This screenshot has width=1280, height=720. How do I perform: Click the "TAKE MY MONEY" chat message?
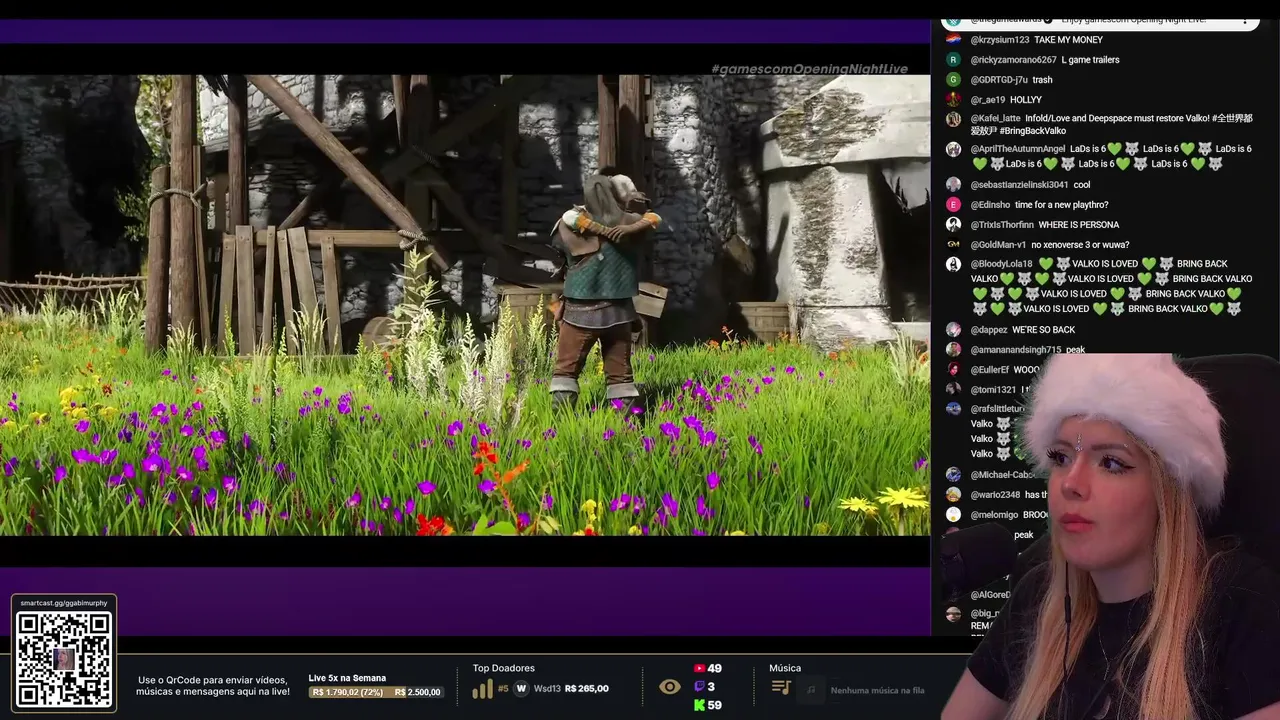pos(1068,40)
